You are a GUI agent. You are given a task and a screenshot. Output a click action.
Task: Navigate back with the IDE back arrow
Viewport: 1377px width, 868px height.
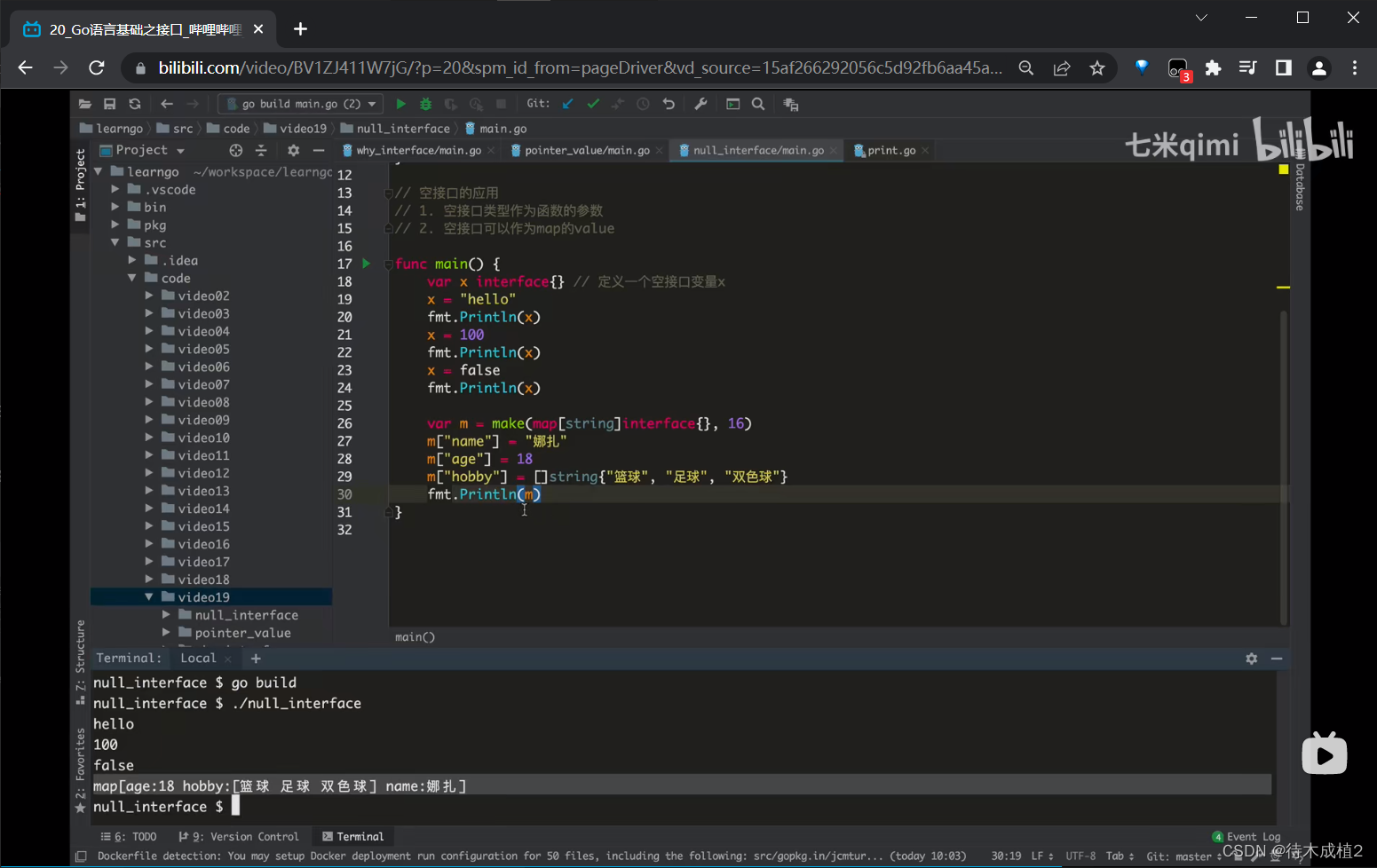click(x=167, y=104)
